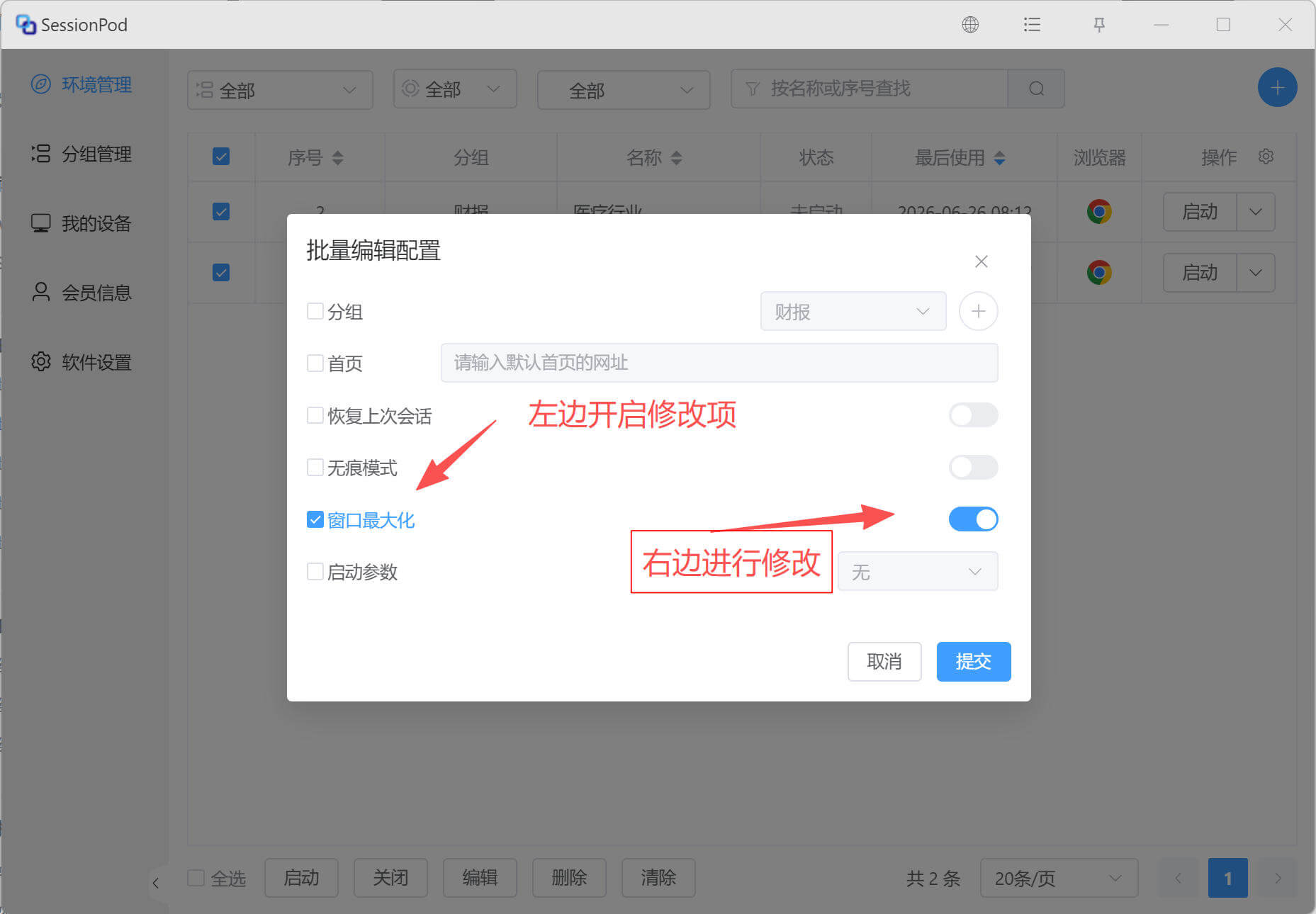Collapse the sidebar with left chevron
Screen dimensions: 1316x914
point(156,882)
